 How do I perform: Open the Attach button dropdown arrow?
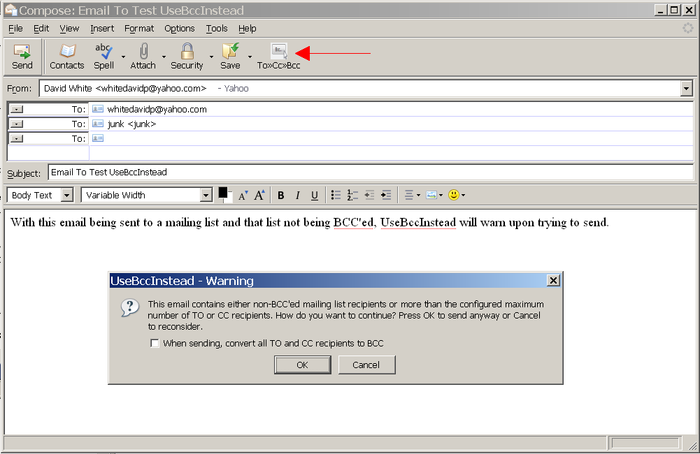point(164,57)
